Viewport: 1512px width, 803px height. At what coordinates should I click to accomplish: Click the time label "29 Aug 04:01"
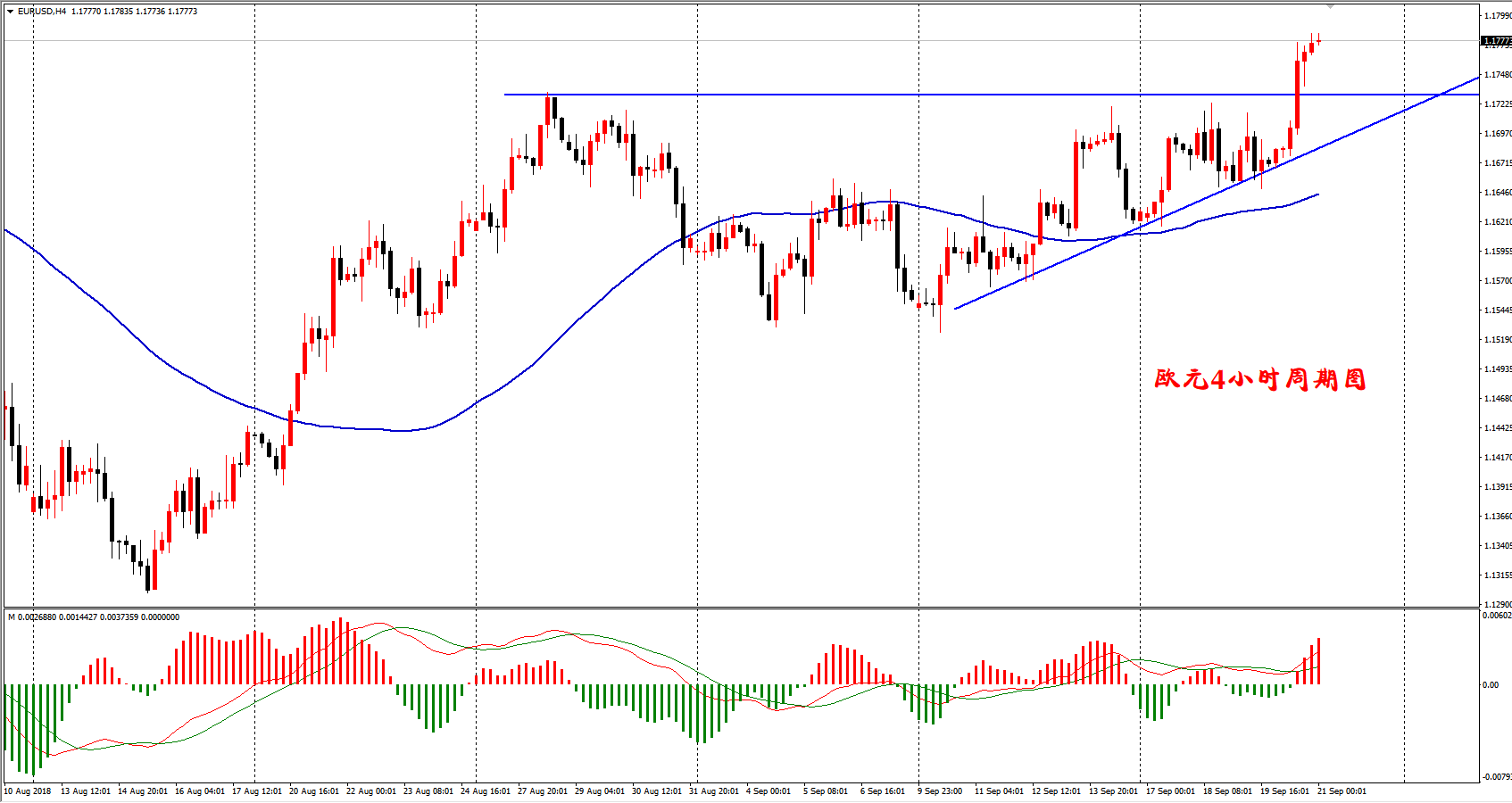(600, 791)
